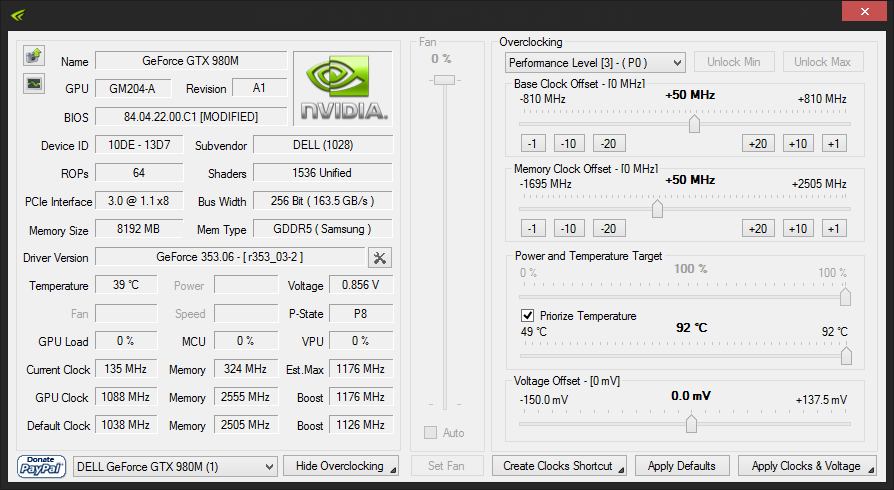Click +20 under Memory Clock Offset

tap(758, 229)
